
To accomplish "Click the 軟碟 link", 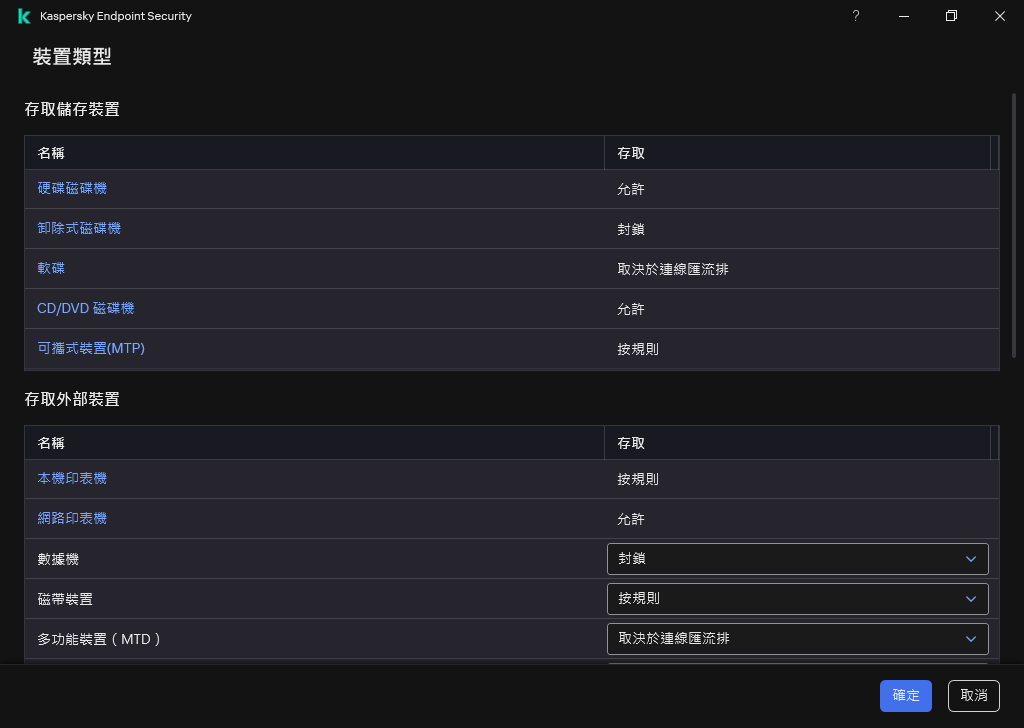I will [51, 269].
